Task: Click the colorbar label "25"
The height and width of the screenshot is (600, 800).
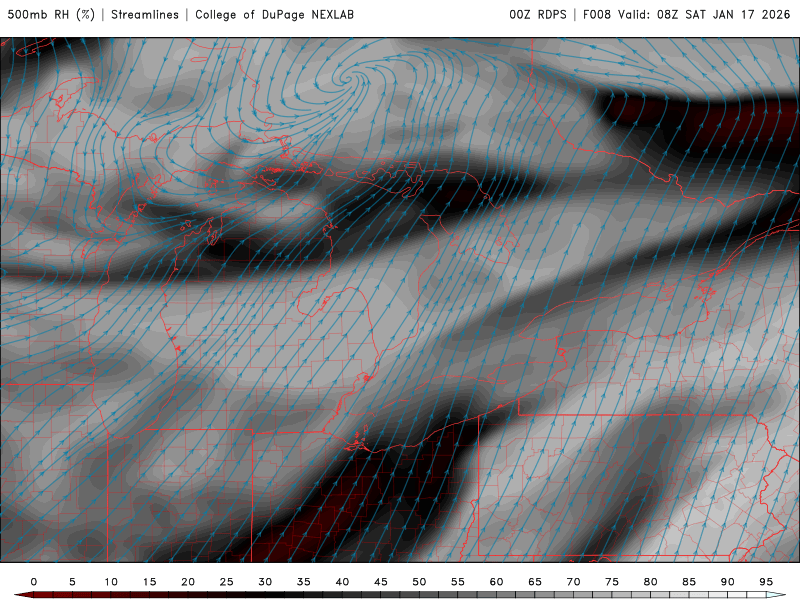Action: [x=227, y=582]
